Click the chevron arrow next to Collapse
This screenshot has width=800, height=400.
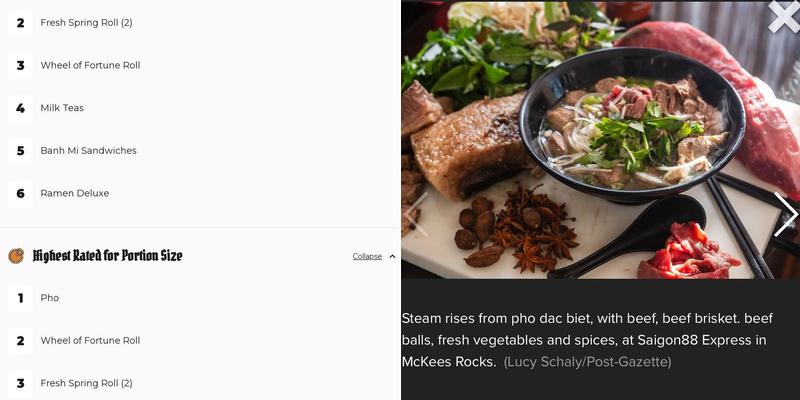click(x=392, y=256)
